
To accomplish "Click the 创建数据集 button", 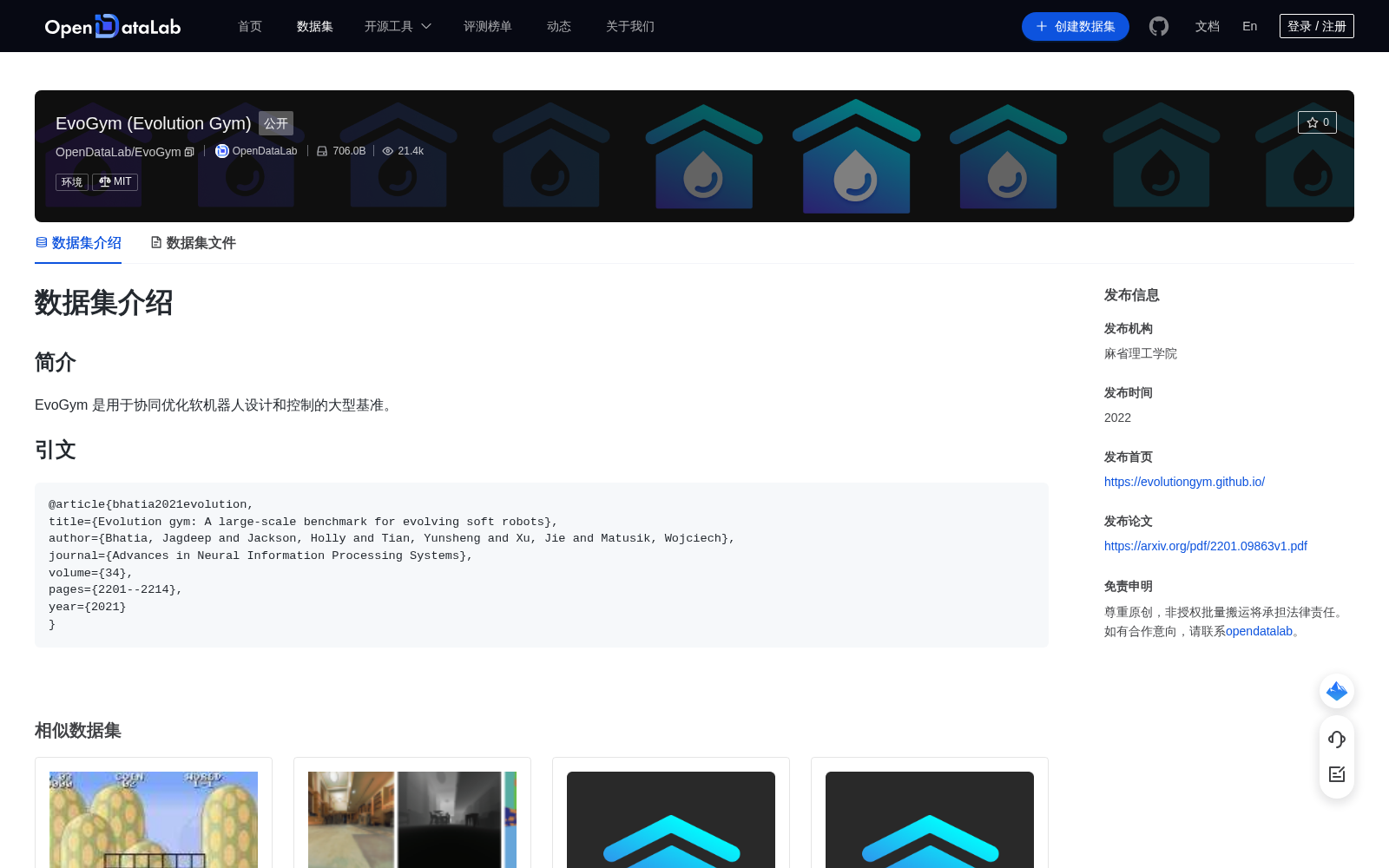I will point(1076,26).
